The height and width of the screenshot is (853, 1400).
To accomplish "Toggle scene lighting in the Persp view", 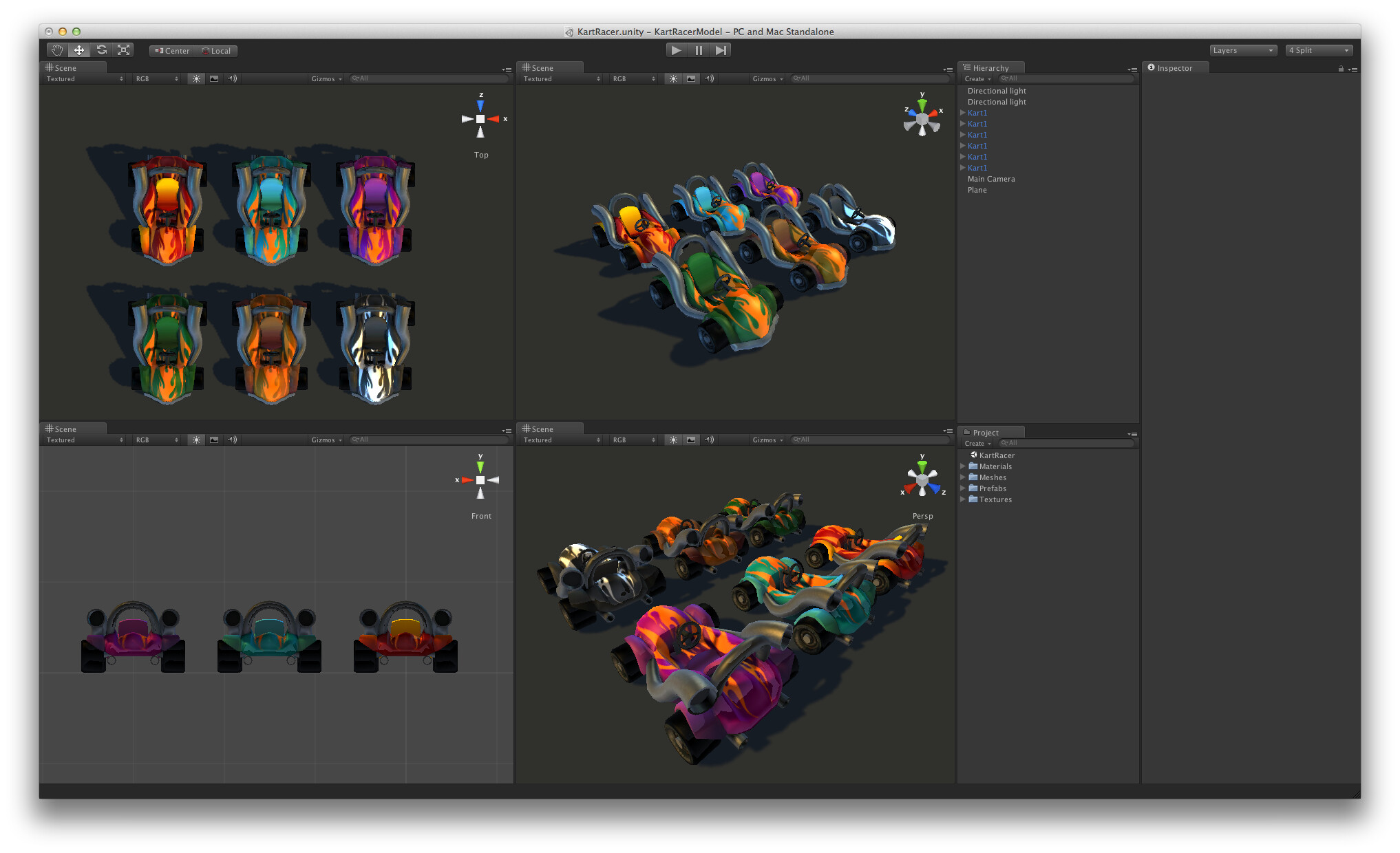I will (x=673, y=440).
